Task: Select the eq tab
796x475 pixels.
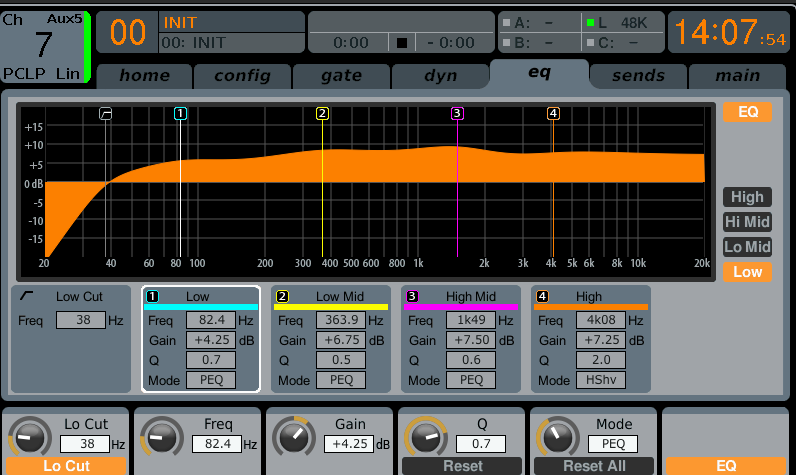Action: [x=539, y=73]
